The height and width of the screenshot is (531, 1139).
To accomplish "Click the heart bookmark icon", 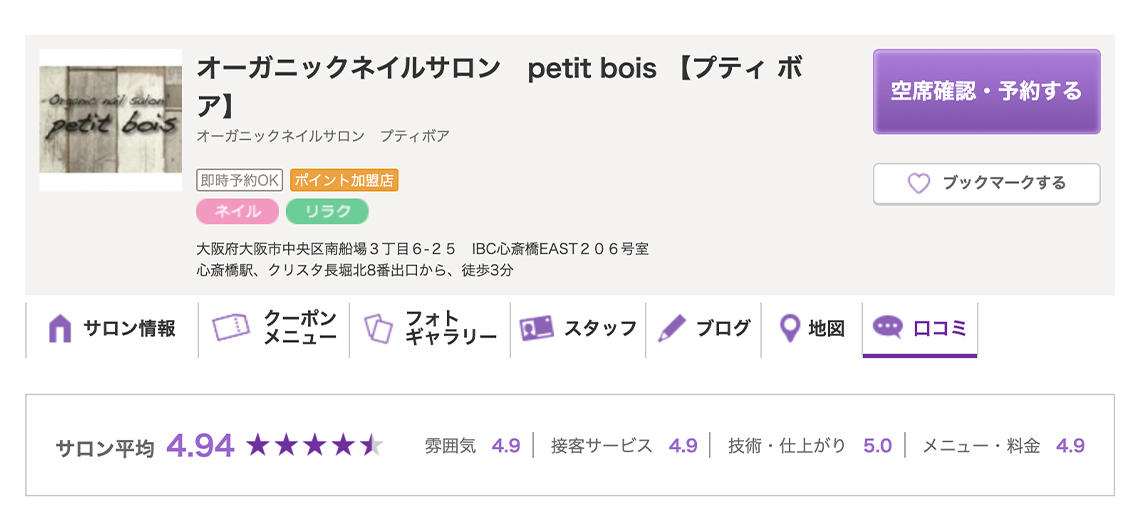I will tap(919, 183).
